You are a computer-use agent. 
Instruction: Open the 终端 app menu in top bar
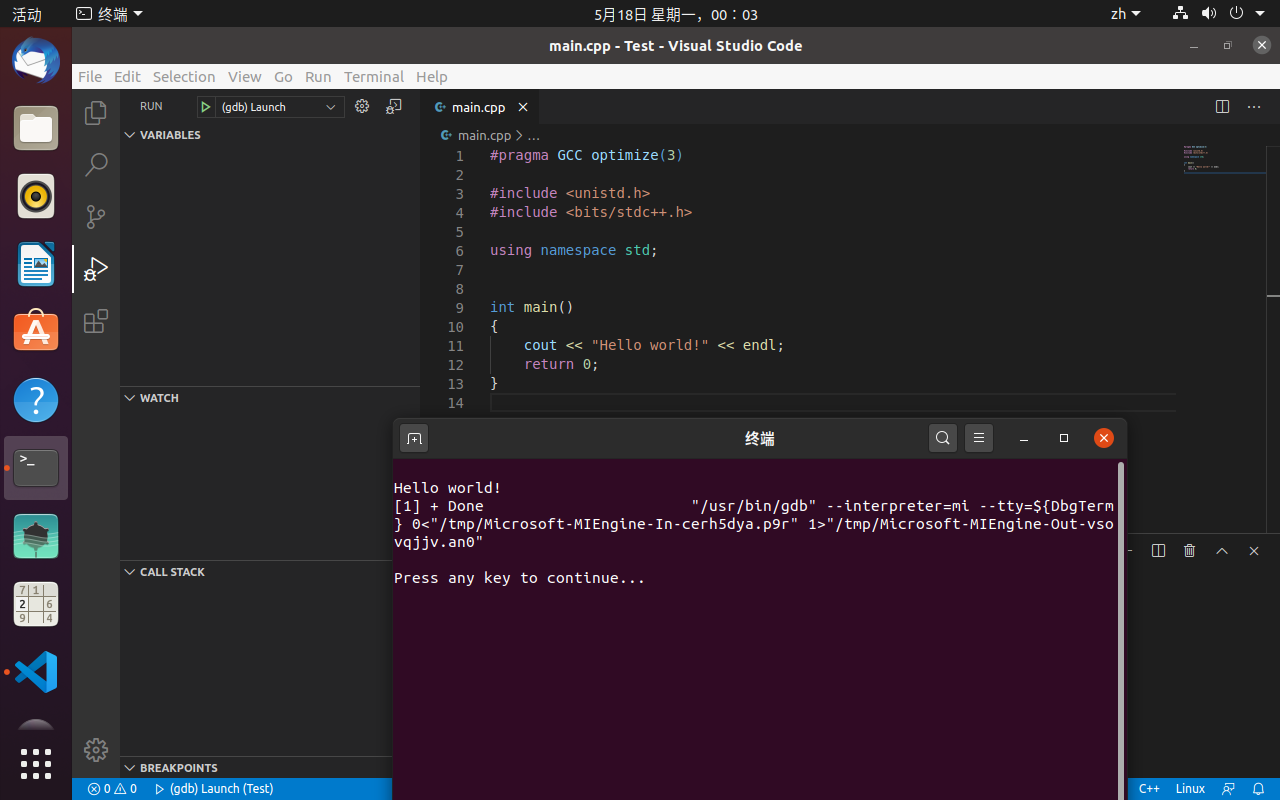coord(110,14)
